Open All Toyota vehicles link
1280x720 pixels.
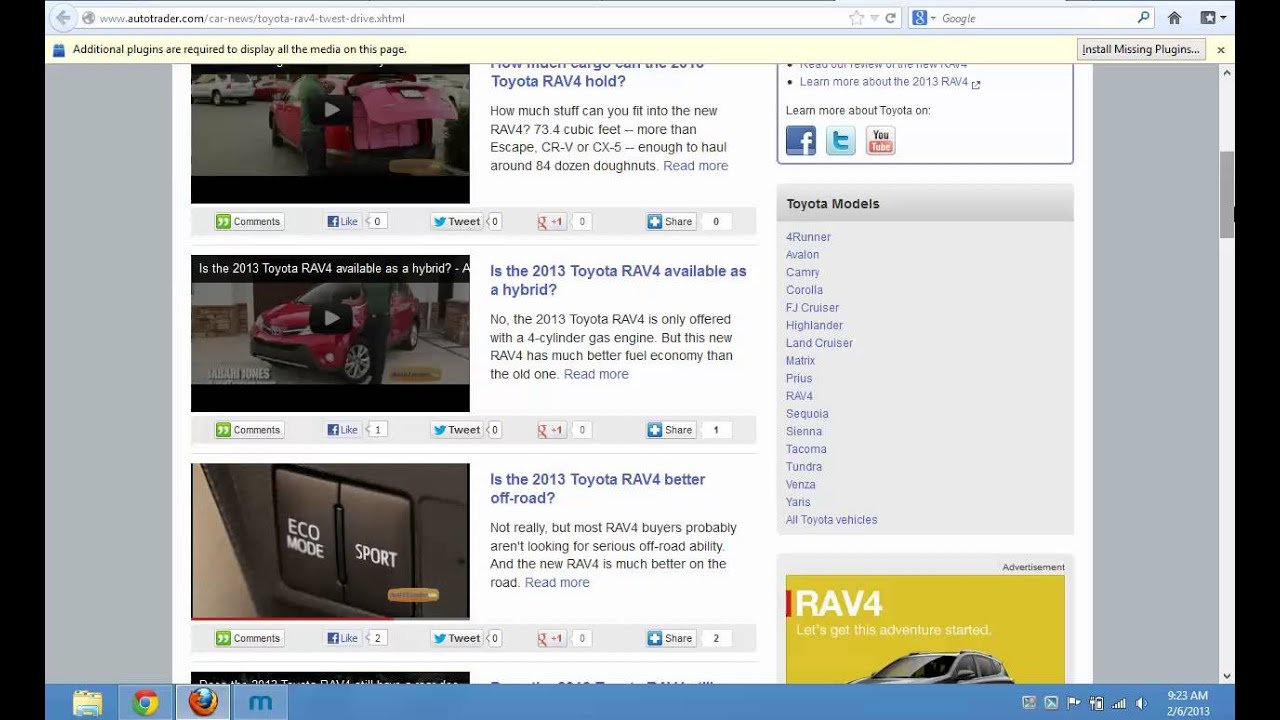pos(831,520)
